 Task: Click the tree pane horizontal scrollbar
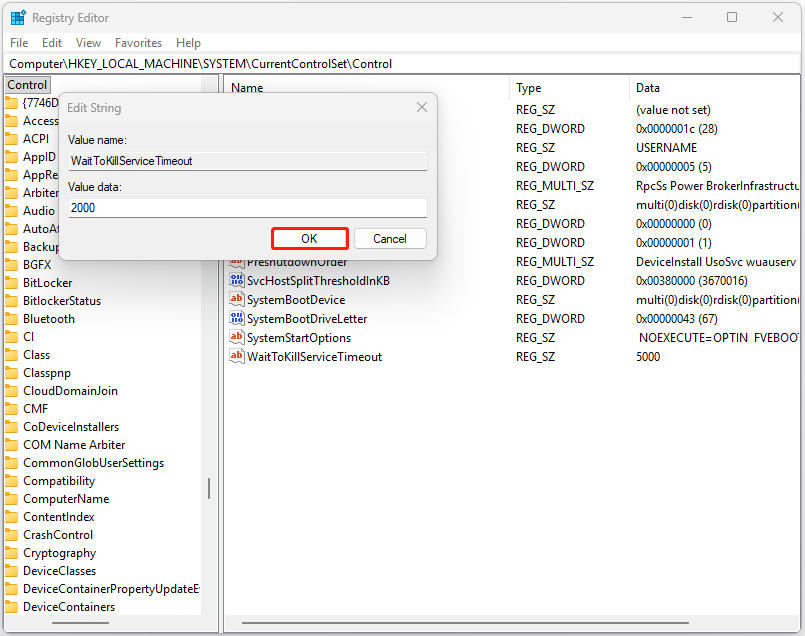80,623
